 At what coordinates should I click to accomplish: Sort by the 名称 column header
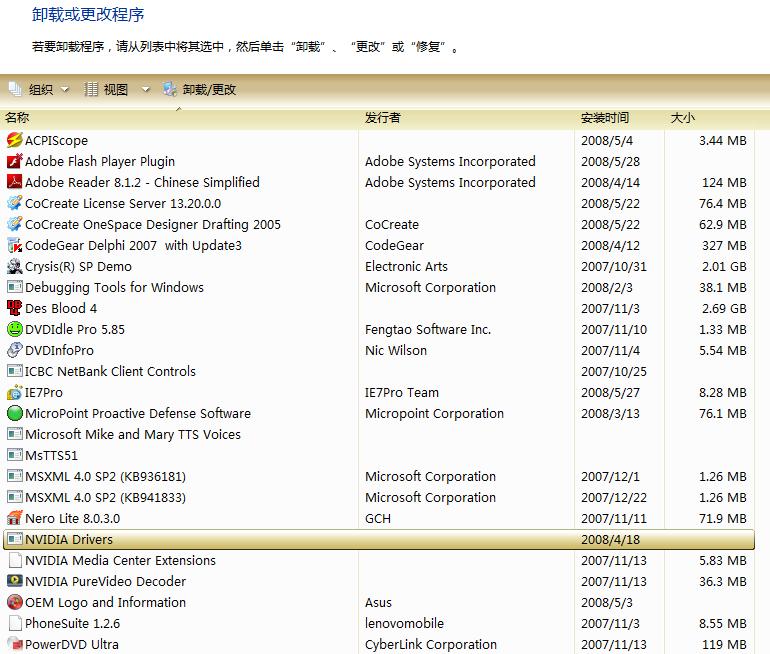click(180, 118)
